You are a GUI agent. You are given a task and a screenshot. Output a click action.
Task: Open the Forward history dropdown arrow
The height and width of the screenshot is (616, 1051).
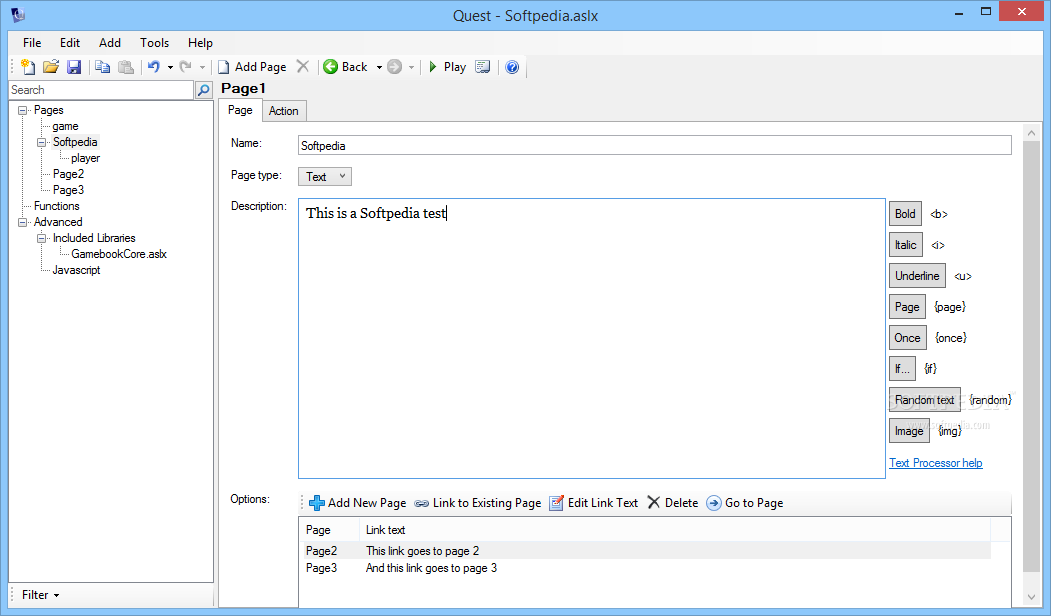pyautogui.click(x=412, y=67)
